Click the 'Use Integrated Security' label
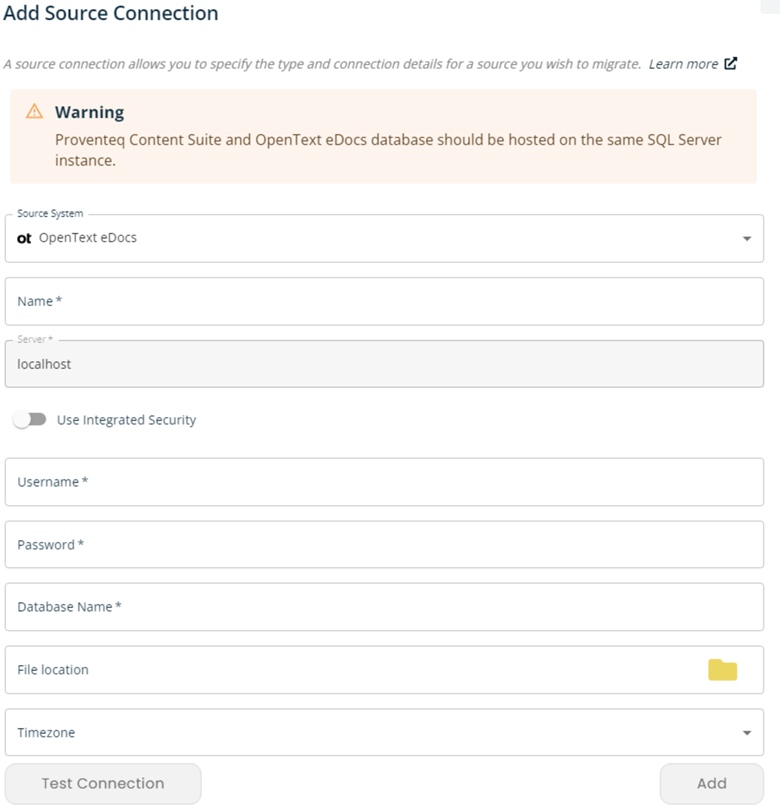This screenshot has width=780, height=810. tap(127, 420)
